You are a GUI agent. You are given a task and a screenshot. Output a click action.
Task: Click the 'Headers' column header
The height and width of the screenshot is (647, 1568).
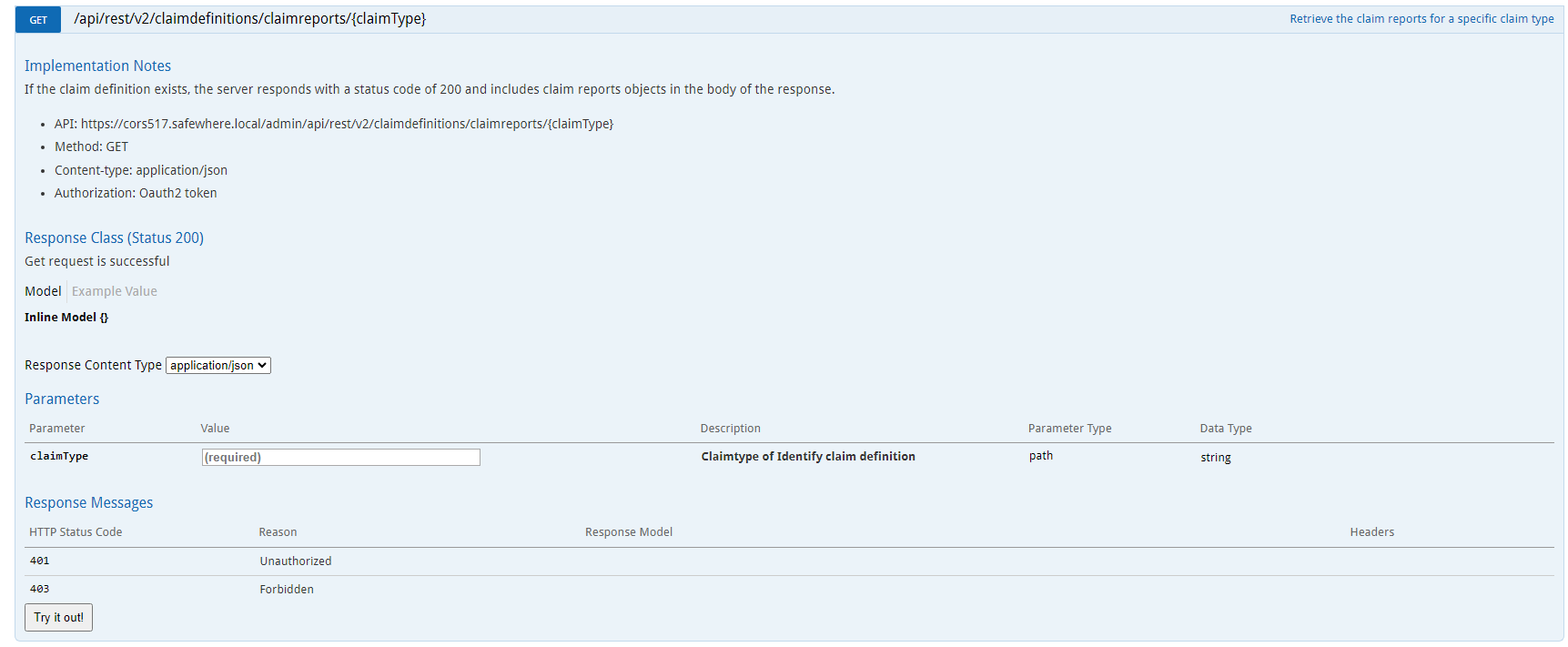(1372, 532)
